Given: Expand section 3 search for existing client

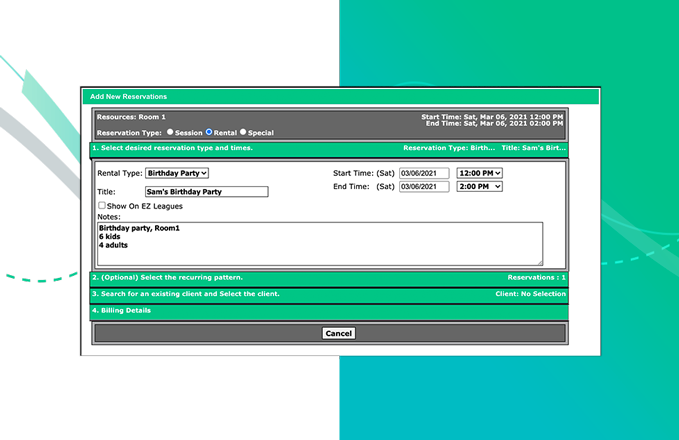Looking at the screenshot, I should point(185,294).
